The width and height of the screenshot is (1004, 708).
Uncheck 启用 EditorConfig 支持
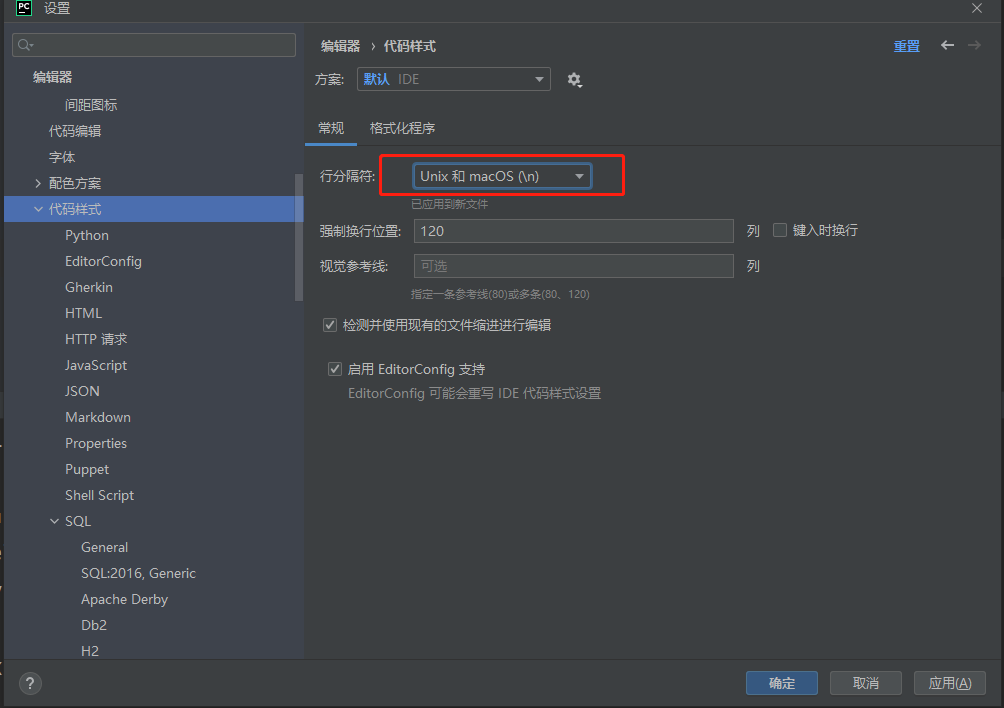coord(335,369)
